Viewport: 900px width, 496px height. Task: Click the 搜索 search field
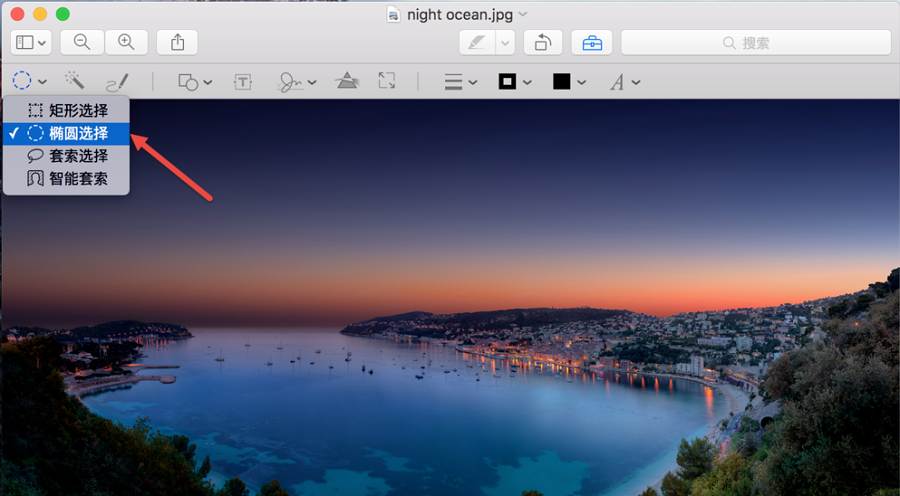click(756, 42)
